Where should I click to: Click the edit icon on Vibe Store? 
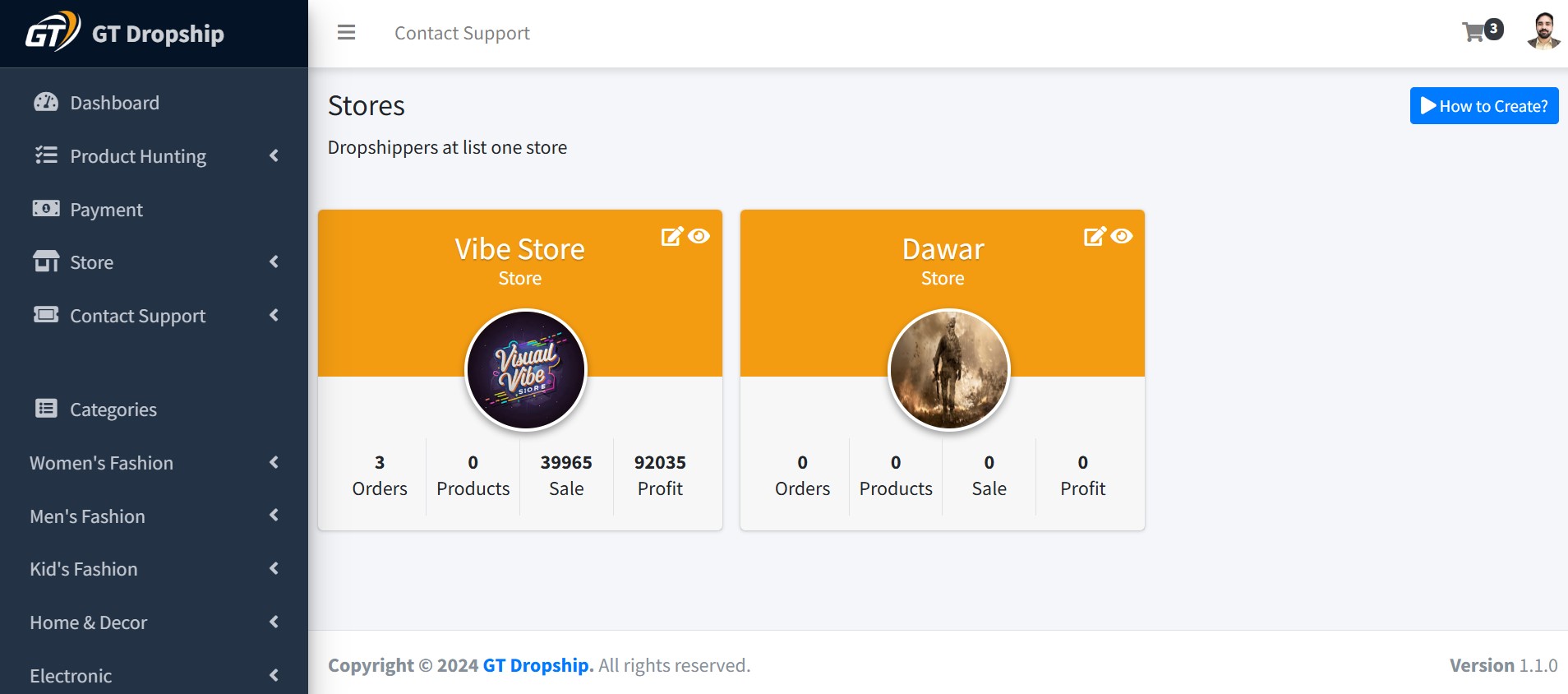click(x=671, y=237)
